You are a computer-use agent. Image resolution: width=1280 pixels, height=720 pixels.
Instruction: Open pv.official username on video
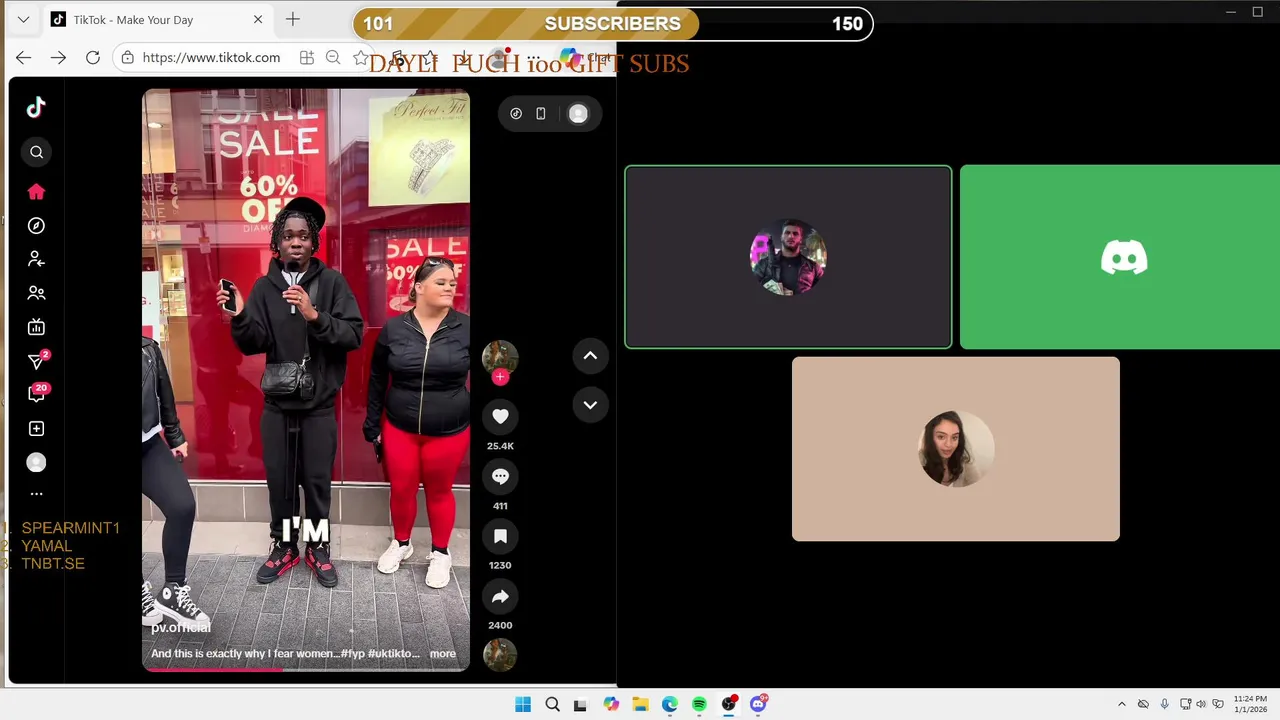pyautogui.click(x=181, y=627)
